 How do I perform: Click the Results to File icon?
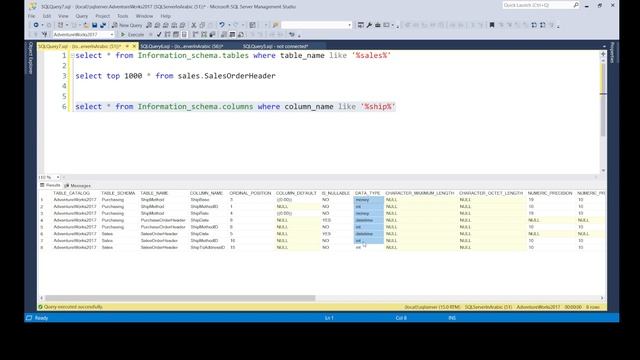(x=241, y=35)
